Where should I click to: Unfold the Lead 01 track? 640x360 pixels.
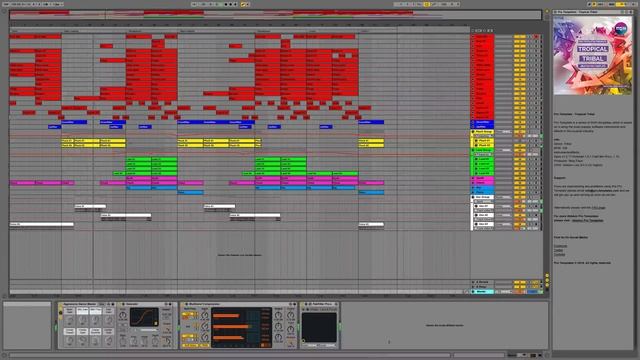(476, 160)
